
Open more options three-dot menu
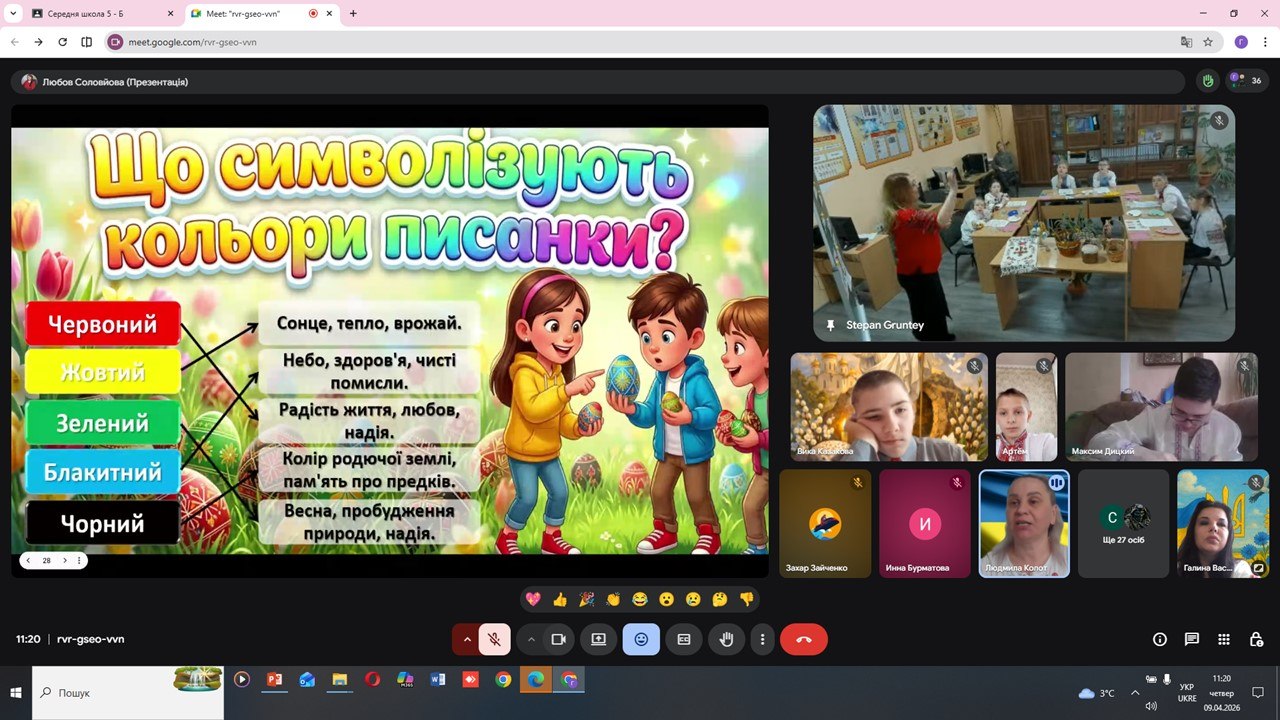coord(763,639)
